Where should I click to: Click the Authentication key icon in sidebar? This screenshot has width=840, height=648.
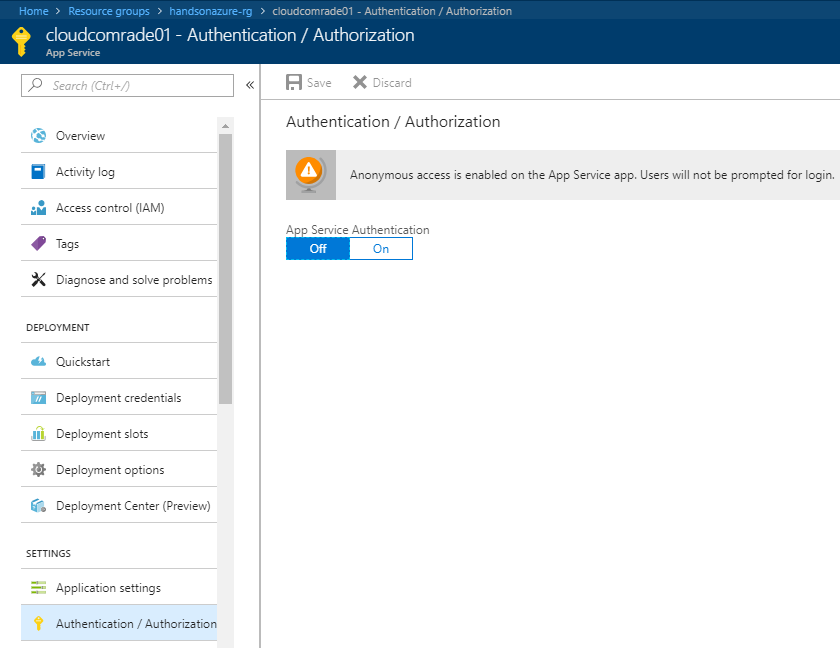tap(39, 623)
